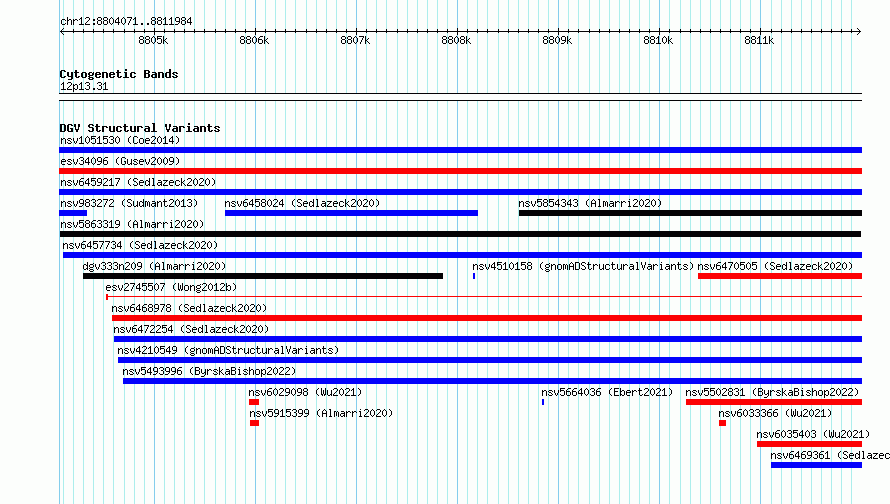Click the 8808k ruler tick label

tap(456, 40)
